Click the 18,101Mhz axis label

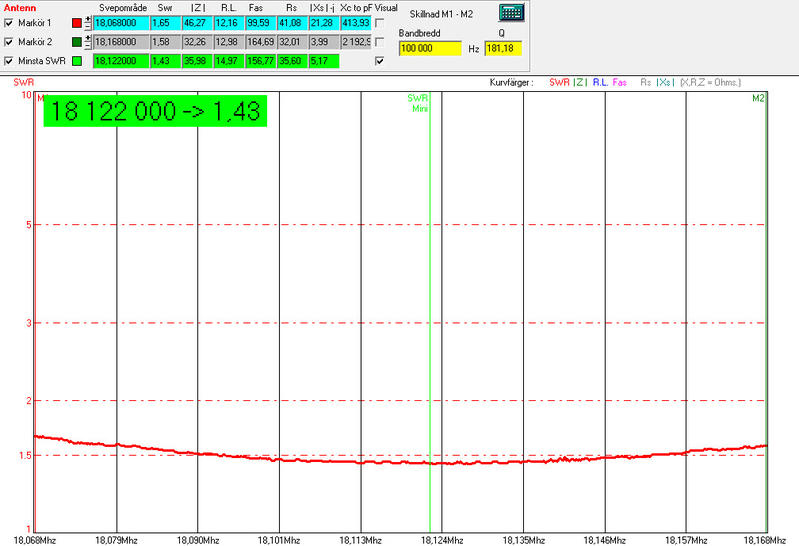click(x=279, y=540)
